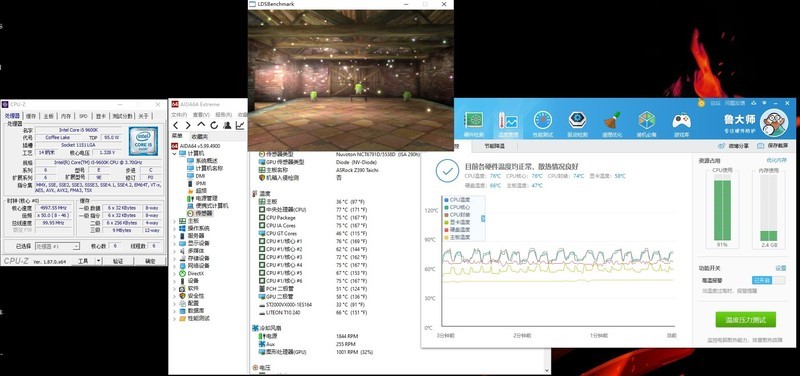The image size is (800, 376).
Task: Click CPU-Z 工具 button
Action: click(83, 261)
